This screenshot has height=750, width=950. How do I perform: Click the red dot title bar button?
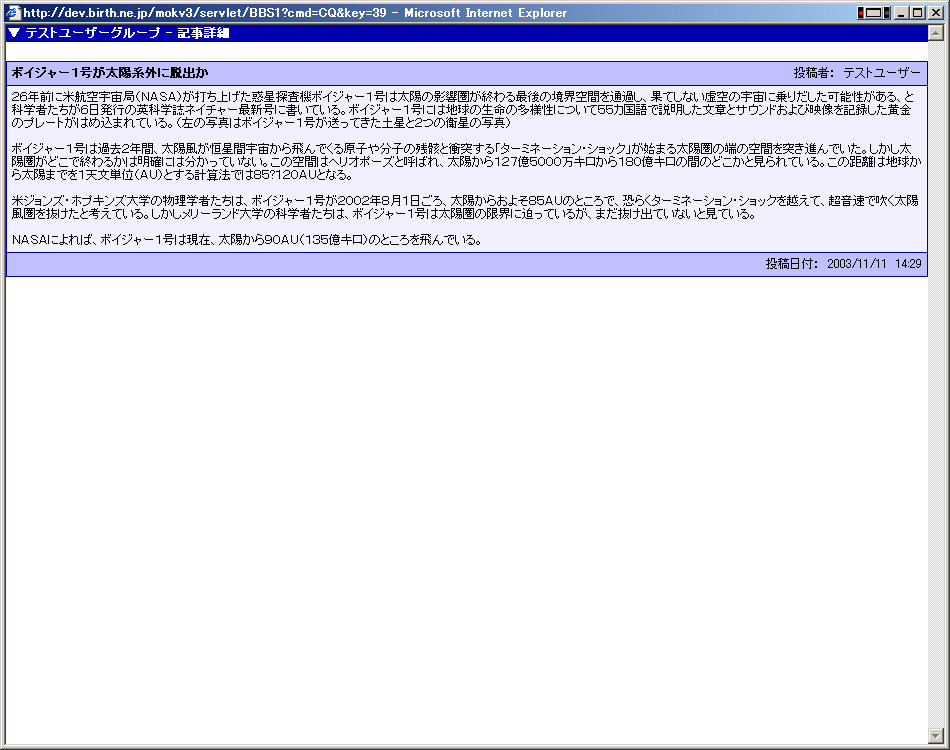coord(861,13)
